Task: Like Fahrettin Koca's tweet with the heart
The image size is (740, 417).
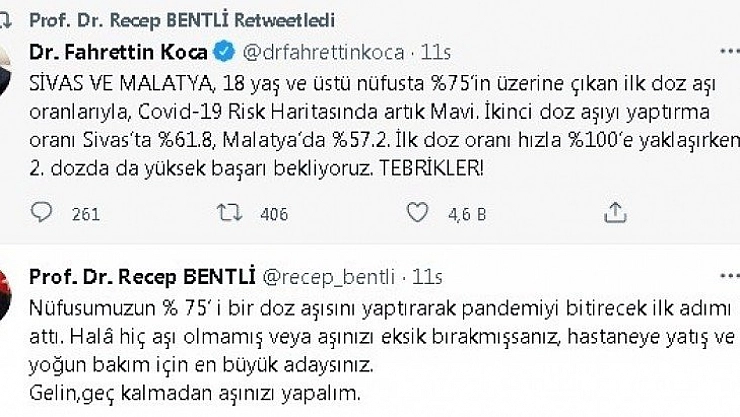Action: pyautogui.click(x=416, y=212)
